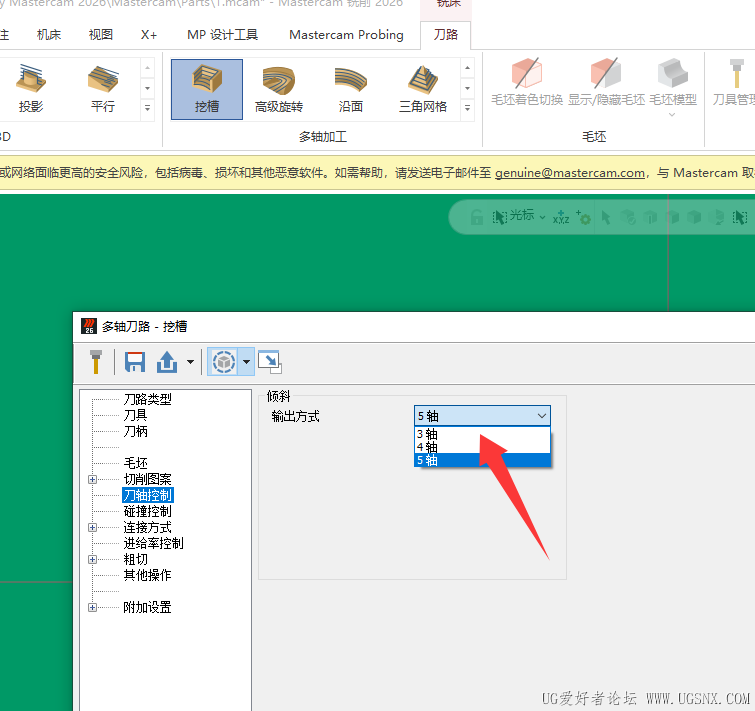Image resolution: width=755 pixels, height=711 pixels.
Task: Expand the 附加设置 tree node
Action: 92,608
